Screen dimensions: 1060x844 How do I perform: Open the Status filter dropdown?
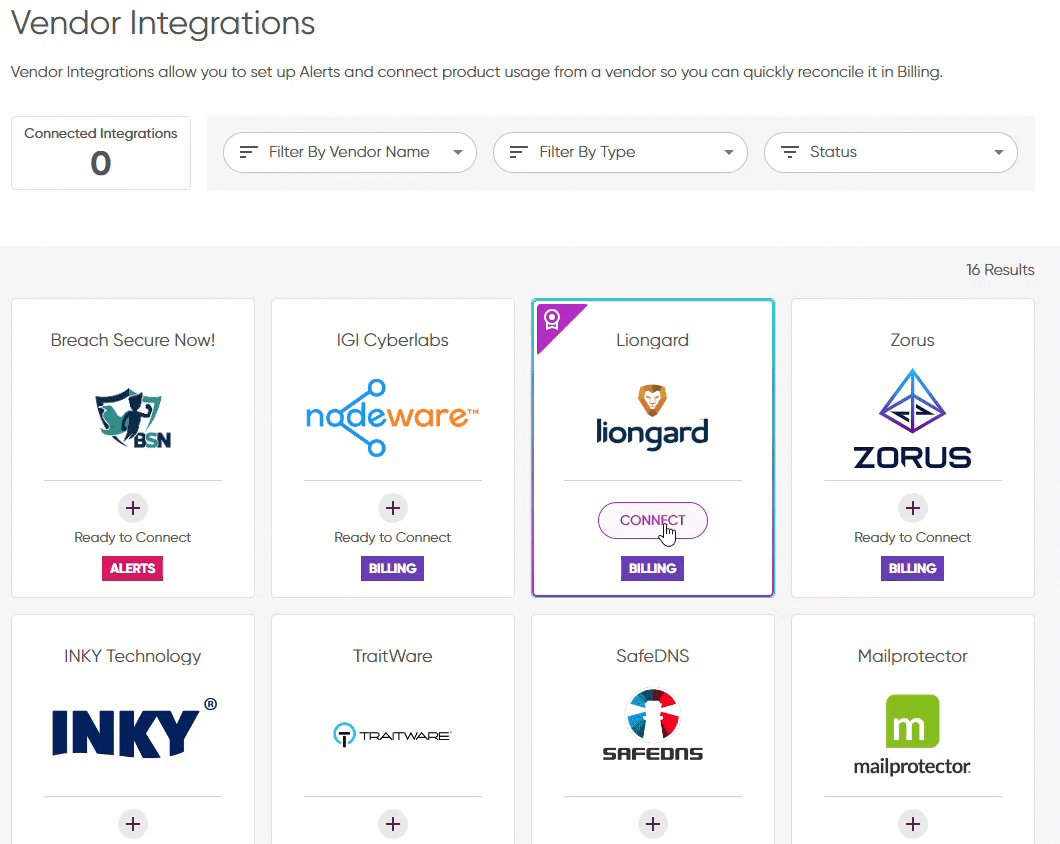[x=890, y=152]
